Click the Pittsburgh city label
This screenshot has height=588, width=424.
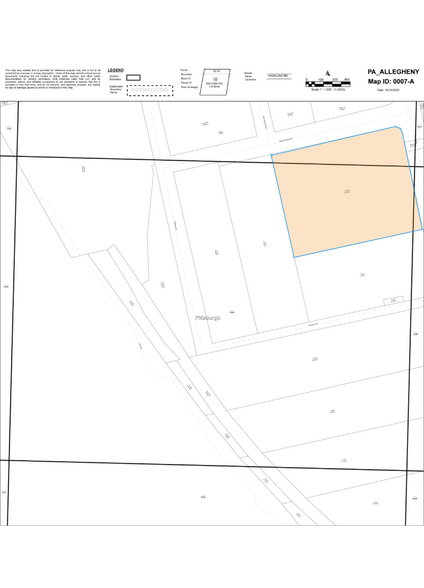pyautogui.click(x=208, y=318)
